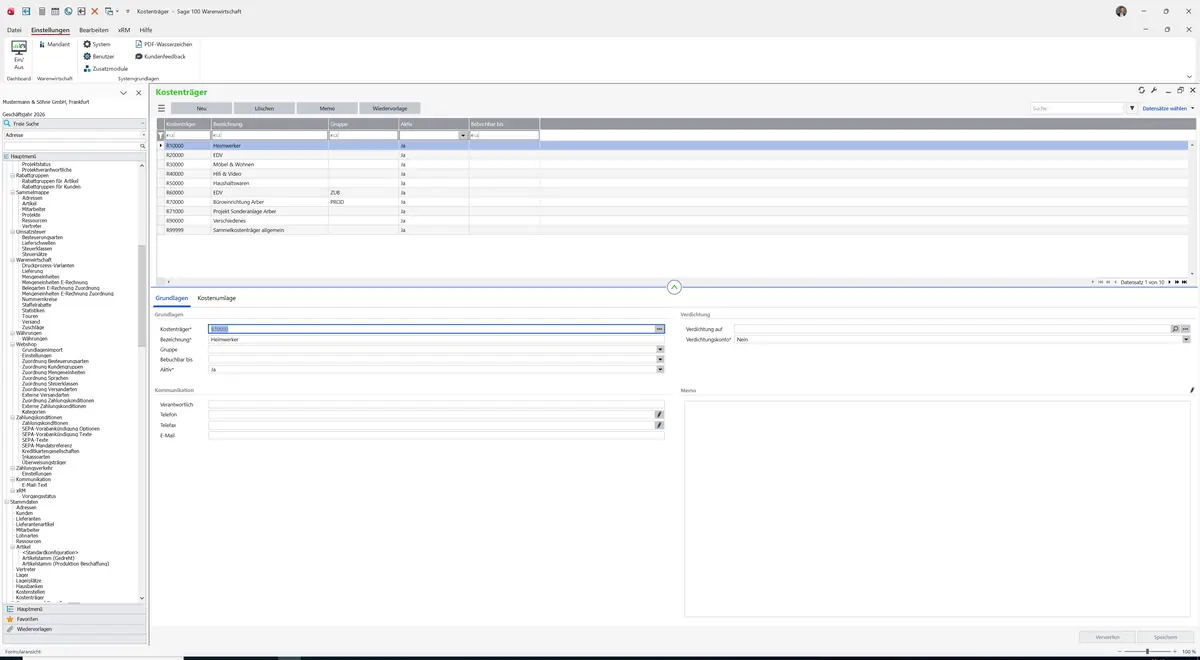Image resolution: width=1200 pixels, height=660 pixels.
Task: Click the red X icon in quick access toolbar
Action: point(95,11)
